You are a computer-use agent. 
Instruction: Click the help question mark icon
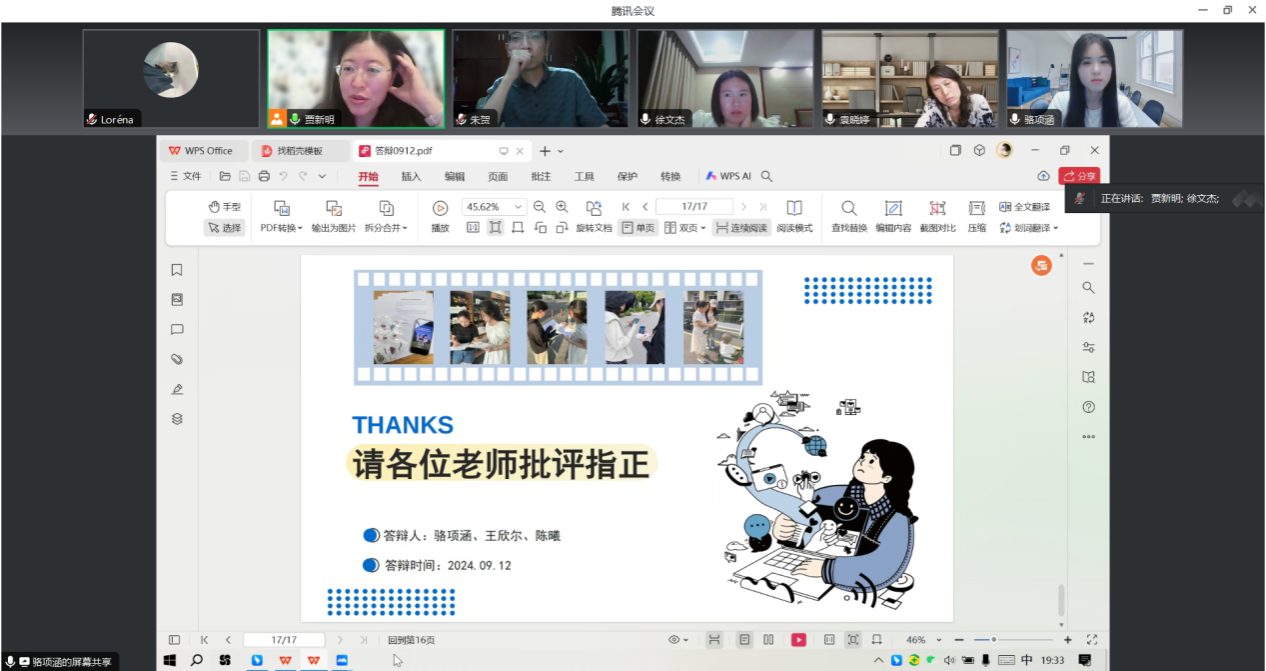click(1089, 407)
